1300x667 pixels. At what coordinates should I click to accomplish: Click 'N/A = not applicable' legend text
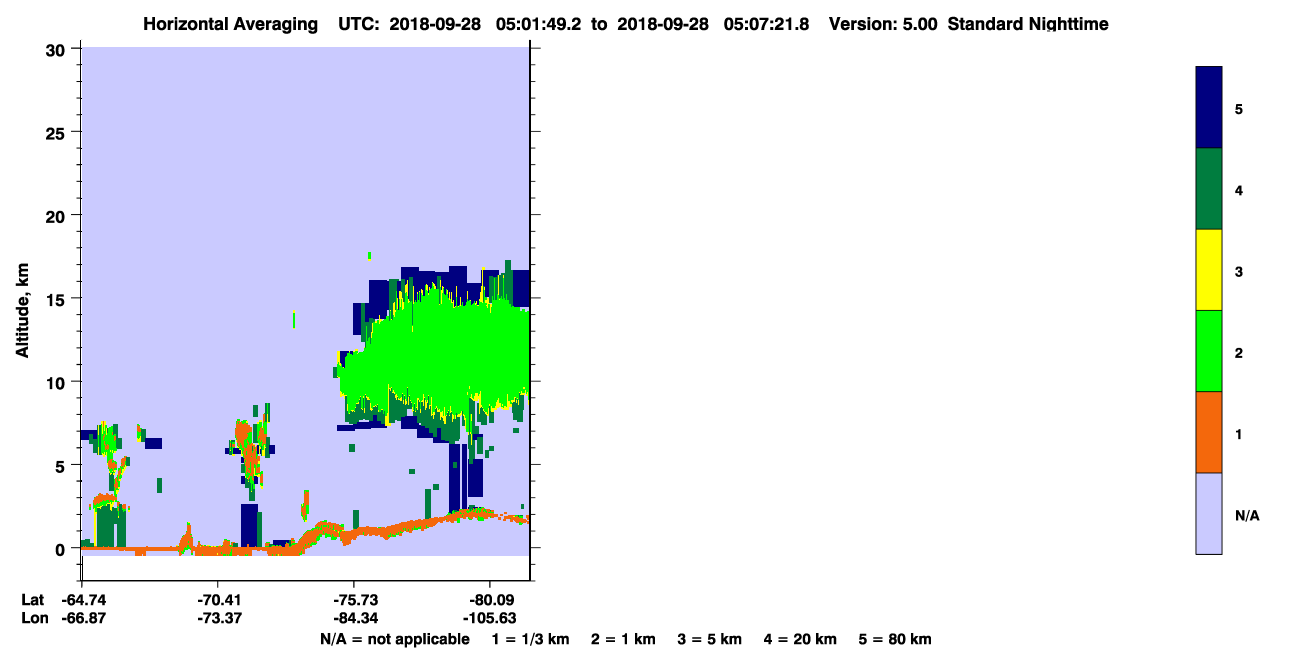(x=394, y=639)
